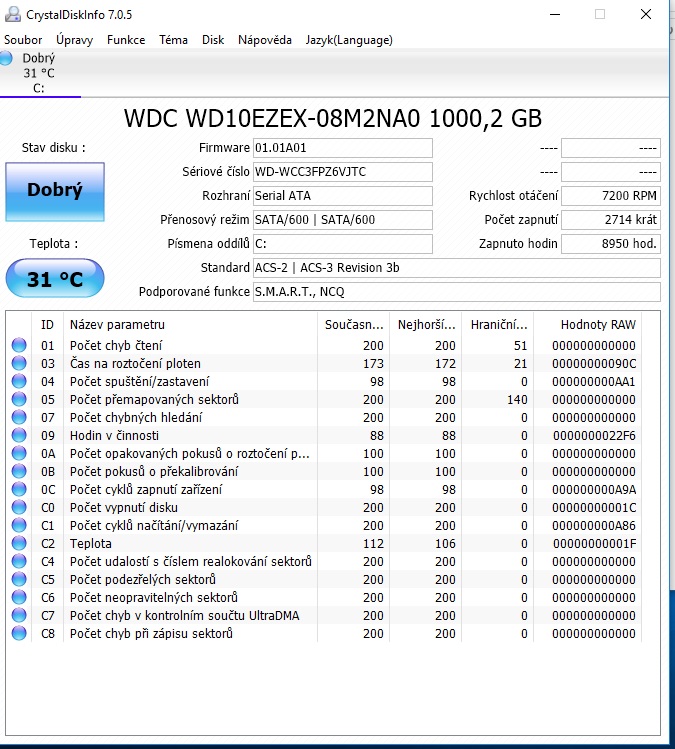Click status orb for Teplota row

click(x=19, y=543)
